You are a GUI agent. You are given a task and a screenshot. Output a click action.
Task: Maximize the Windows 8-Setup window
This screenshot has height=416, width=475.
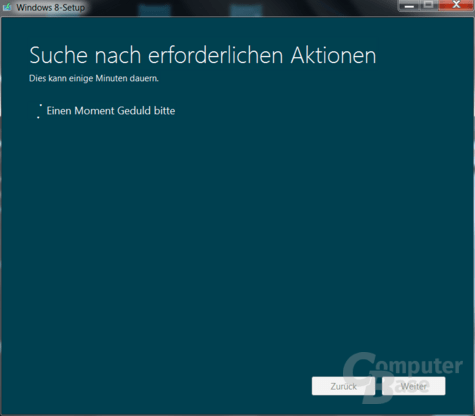[x=429, y=5]
